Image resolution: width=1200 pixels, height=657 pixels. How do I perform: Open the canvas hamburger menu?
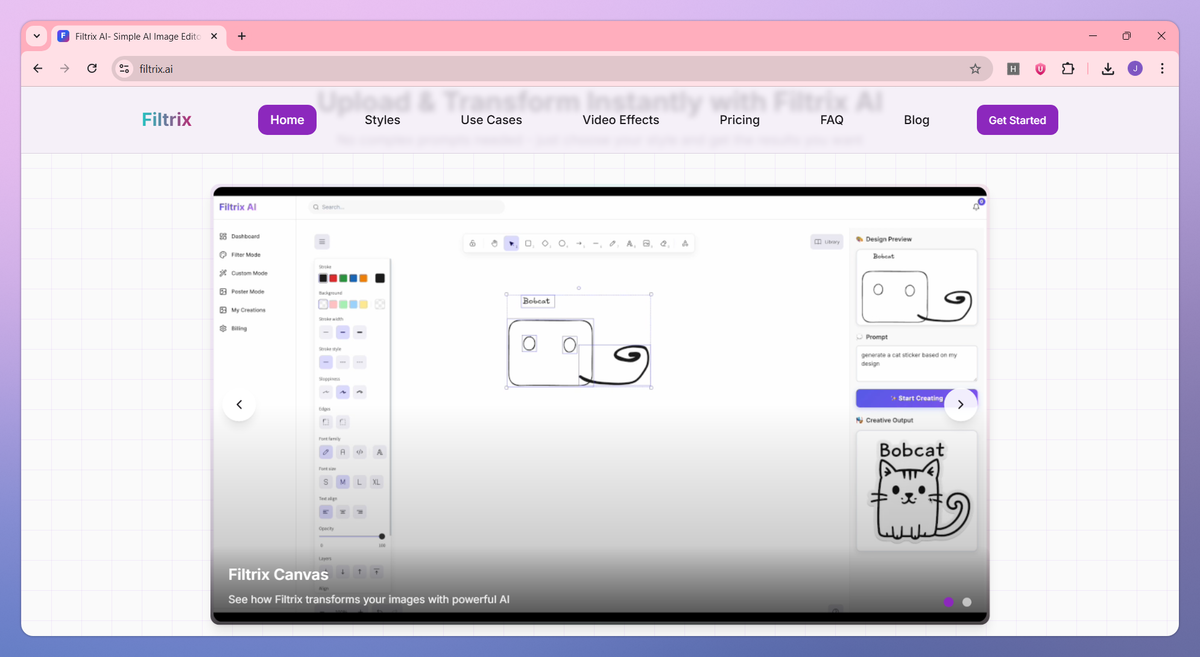(322, 241)
